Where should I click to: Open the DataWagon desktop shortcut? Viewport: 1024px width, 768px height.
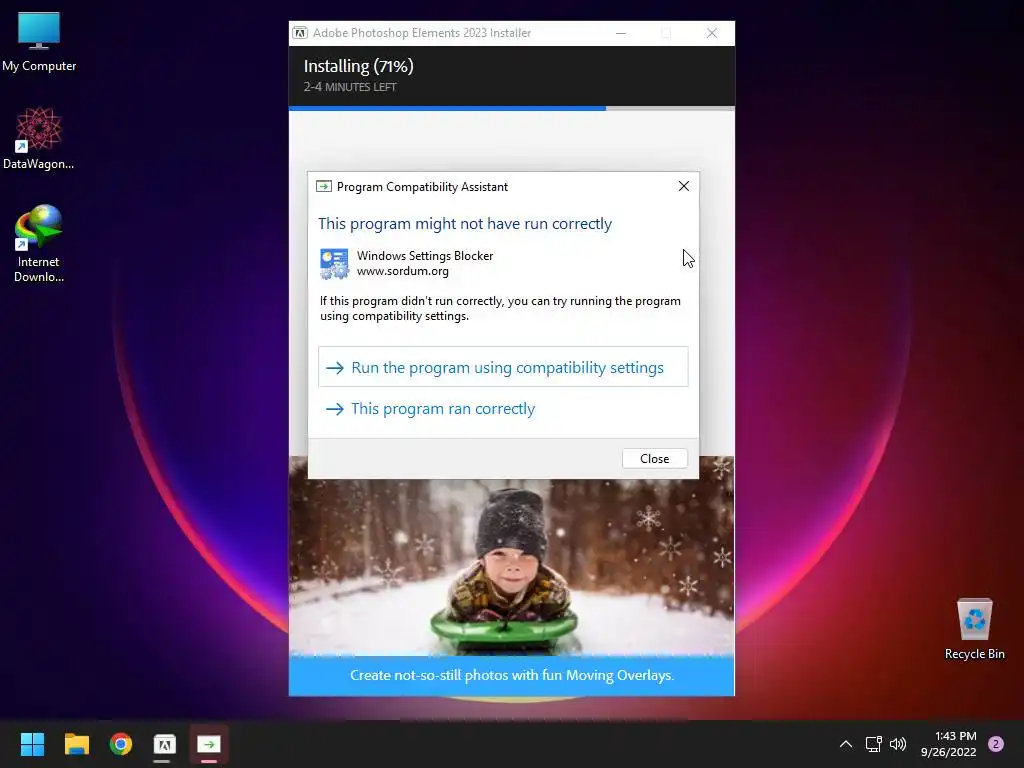pos(39,138)
